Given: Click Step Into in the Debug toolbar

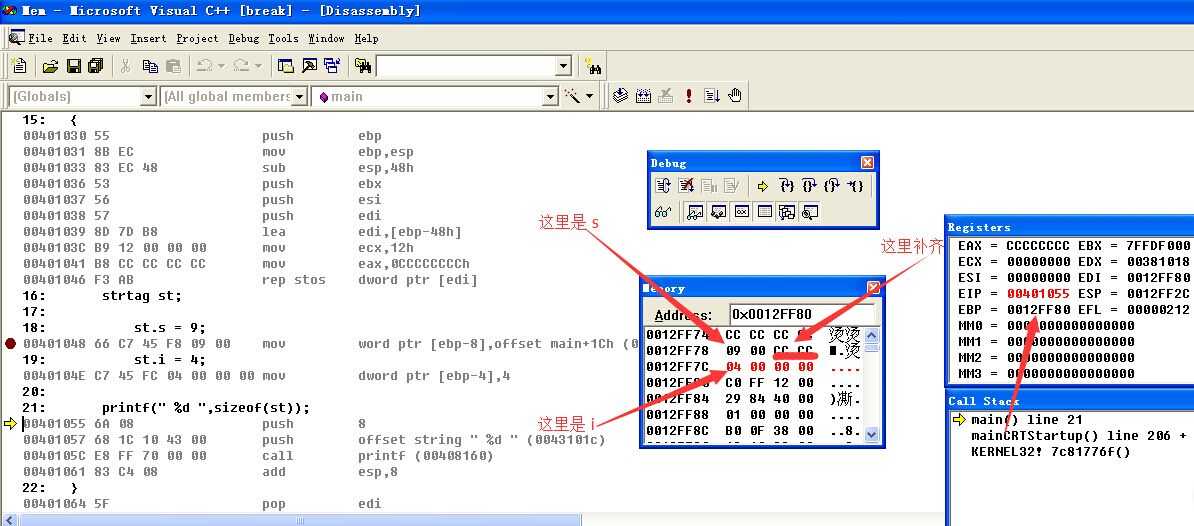Looking at the screenshot, I should [787, 186].
